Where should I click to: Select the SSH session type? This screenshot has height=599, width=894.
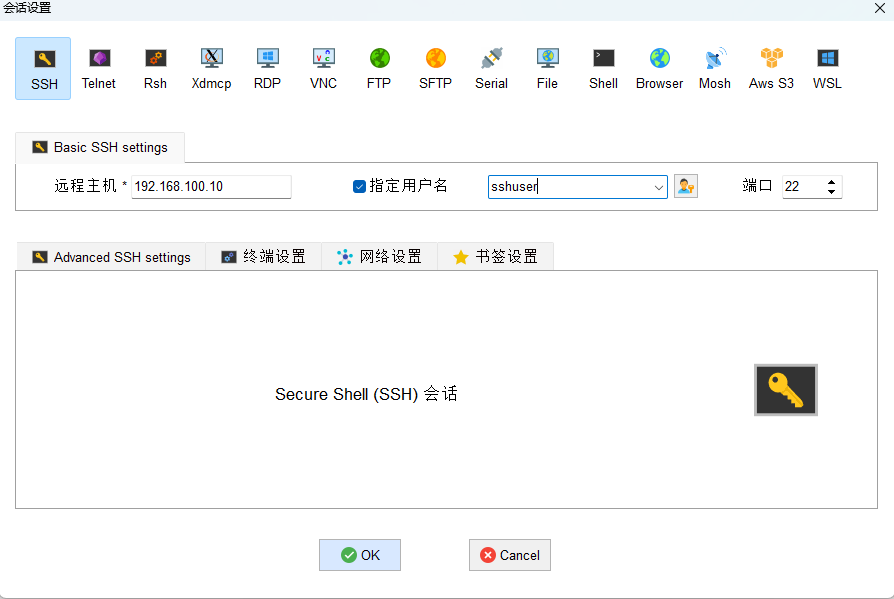click(43, 68)
